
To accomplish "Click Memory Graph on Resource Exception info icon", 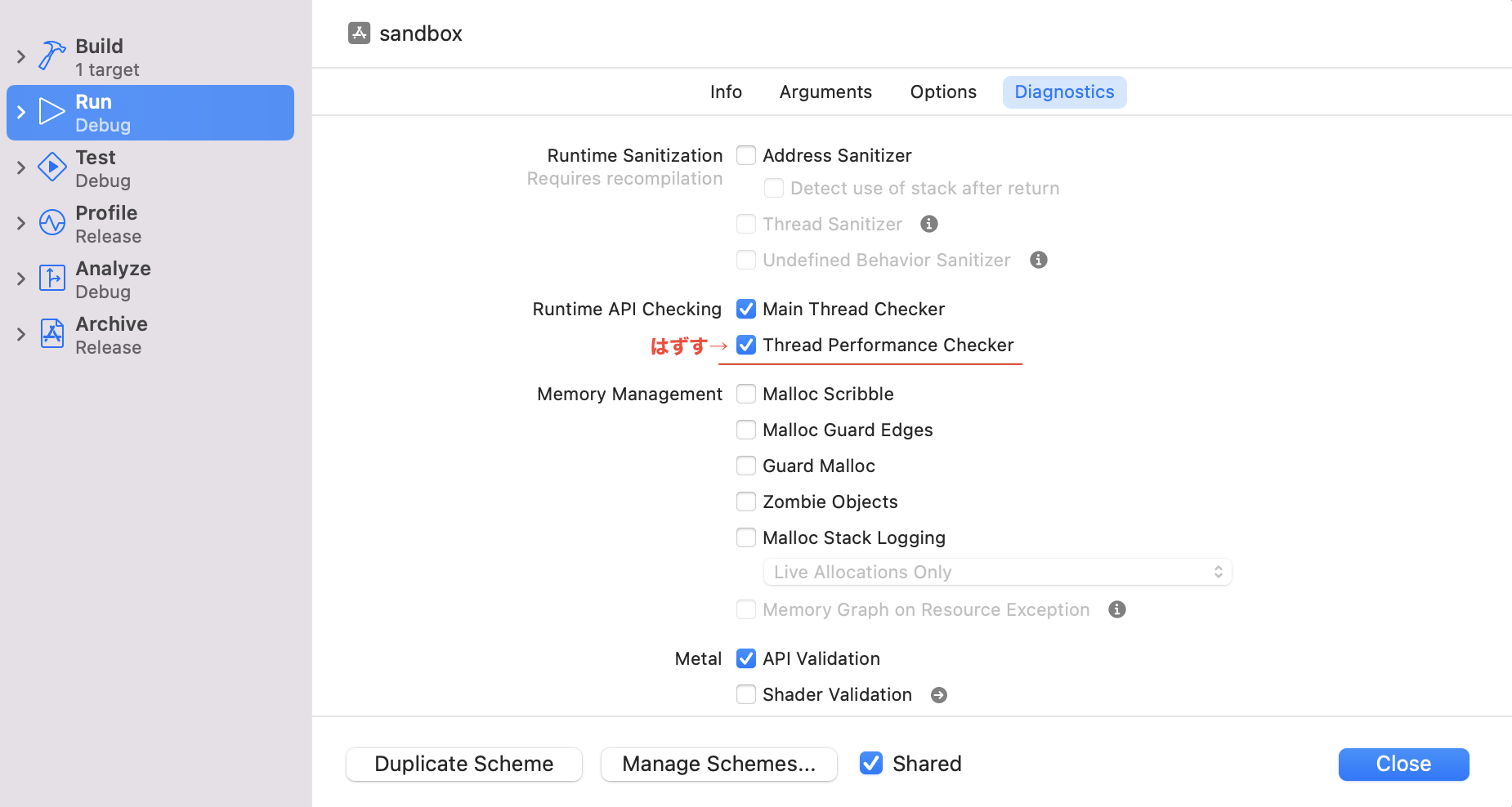I will point(1117,609).
